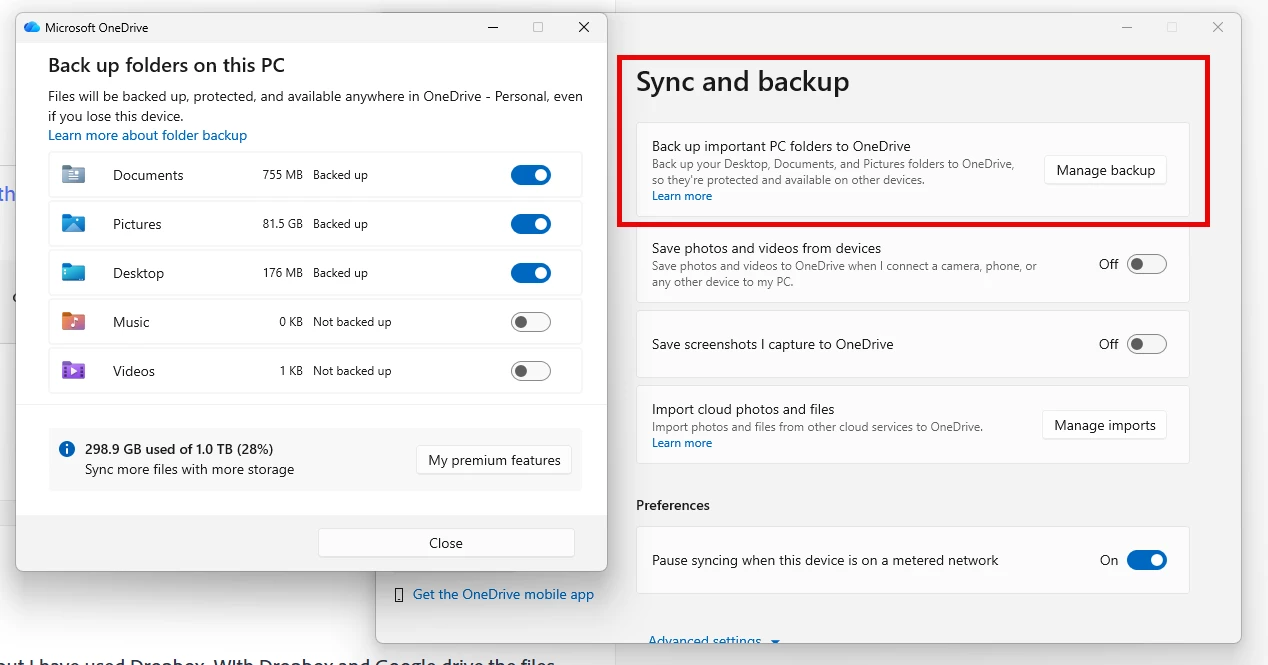Click the Desktop row label

pos(138,273)
